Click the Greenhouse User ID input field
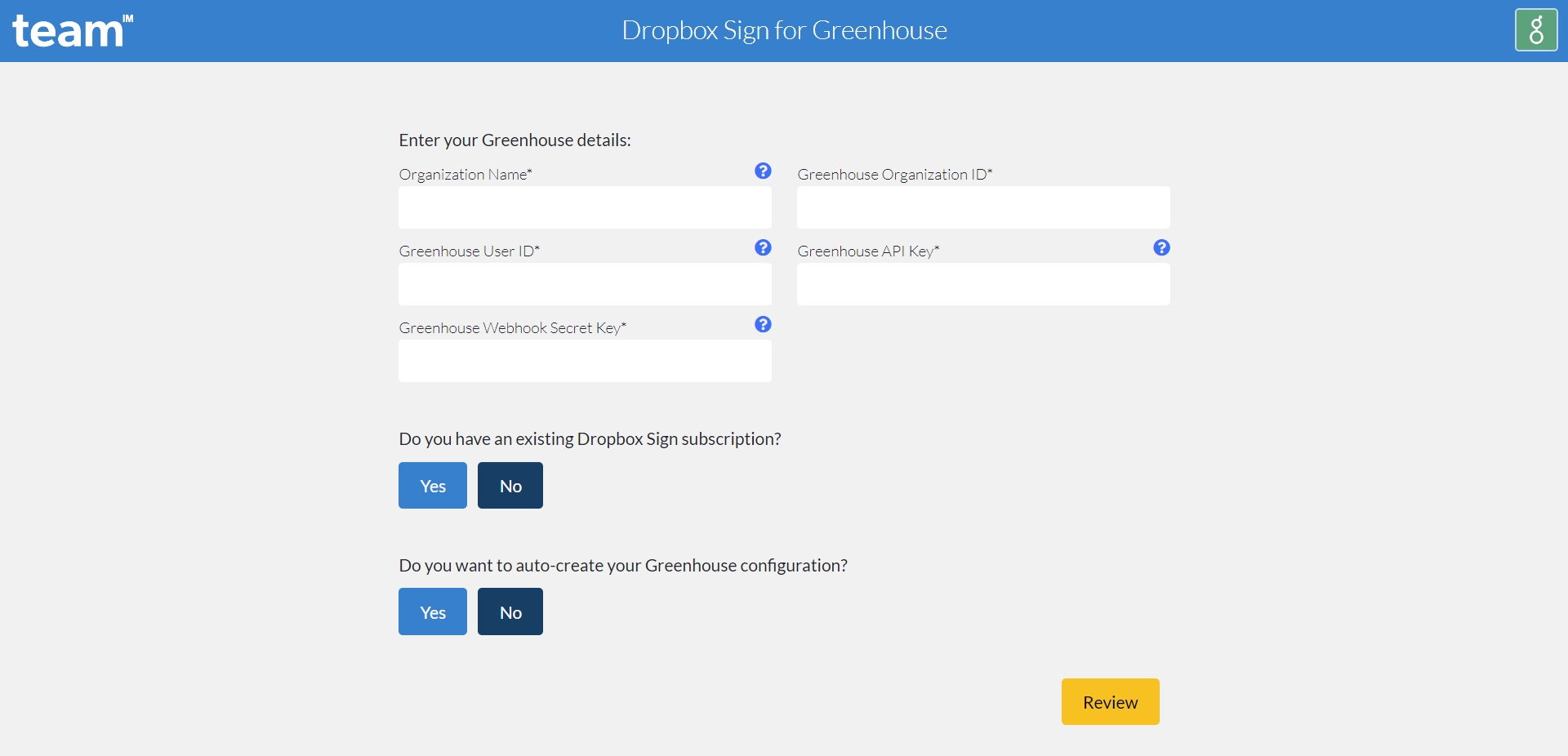The width and height of the screenshot is (1568, 756). click(x=584, y=284)
